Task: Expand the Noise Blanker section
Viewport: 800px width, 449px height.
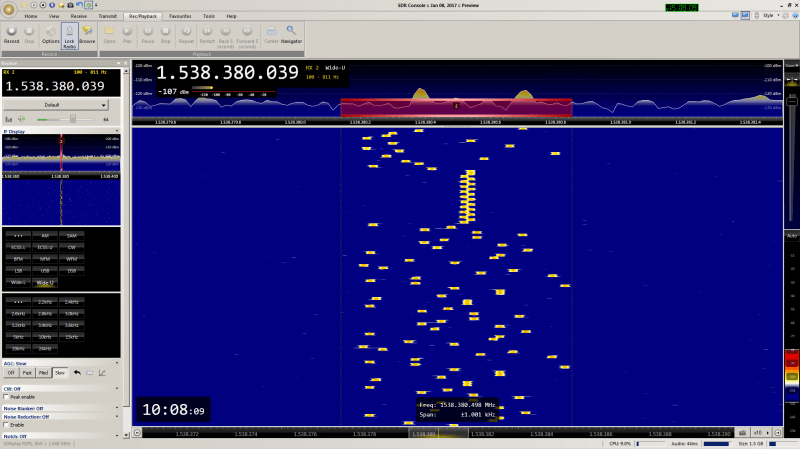Action: (x=117, y=408)
